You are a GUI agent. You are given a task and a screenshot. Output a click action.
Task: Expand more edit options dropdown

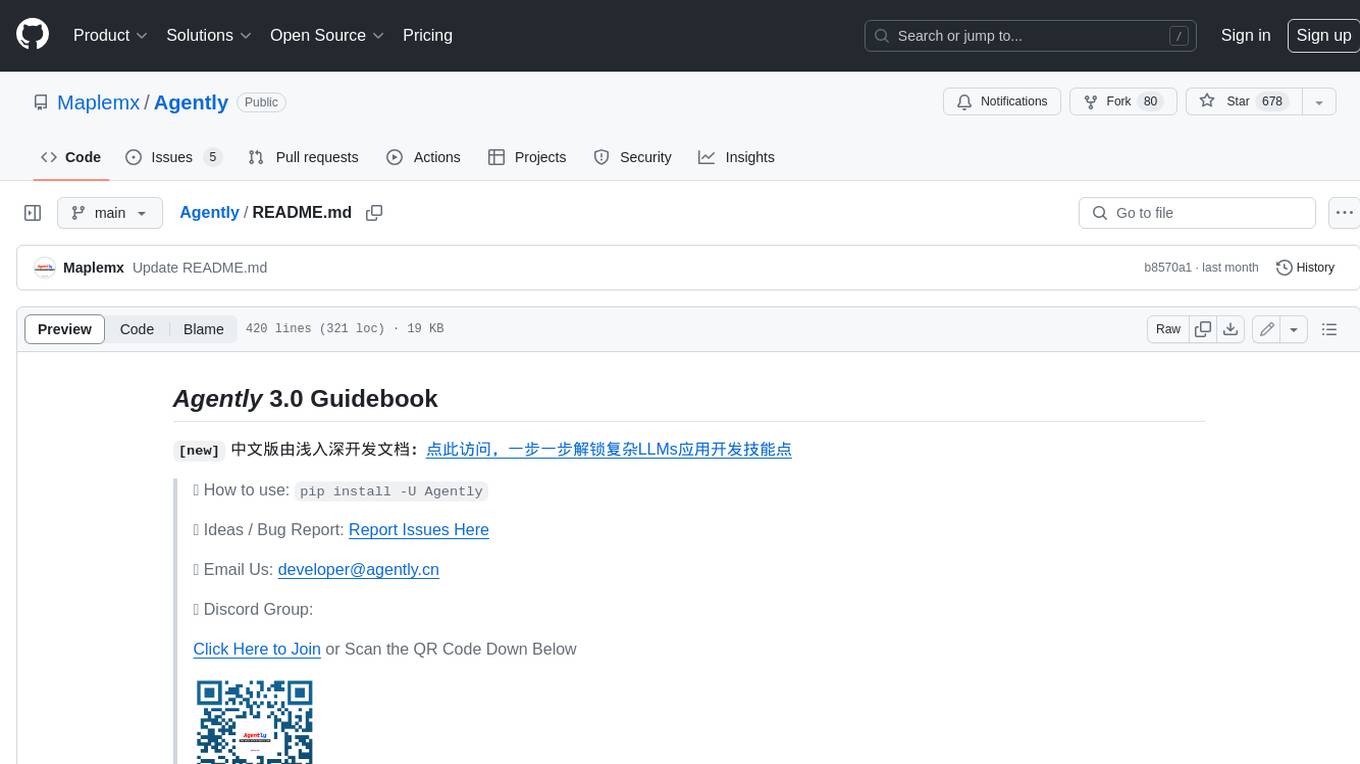pos(1294,329)
